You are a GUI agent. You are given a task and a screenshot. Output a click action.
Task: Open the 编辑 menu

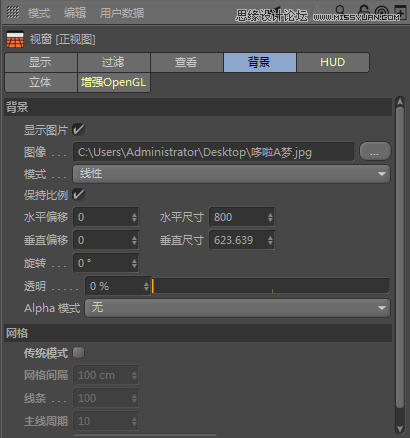(75, 13)
